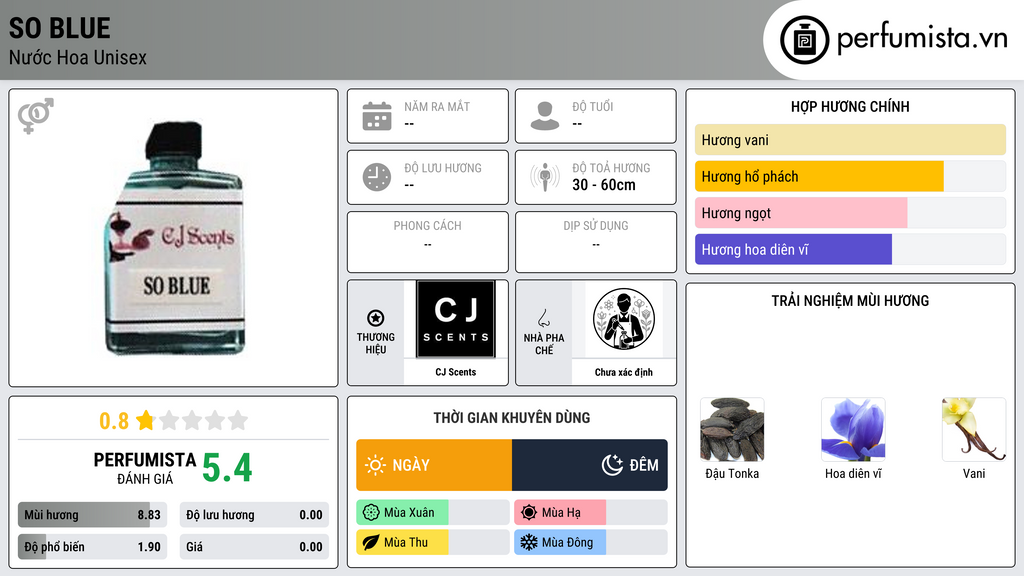Click the moon icon in the Đêm bar
Image resolution: width=1024 pixels, height=576 pixels.
612,465
